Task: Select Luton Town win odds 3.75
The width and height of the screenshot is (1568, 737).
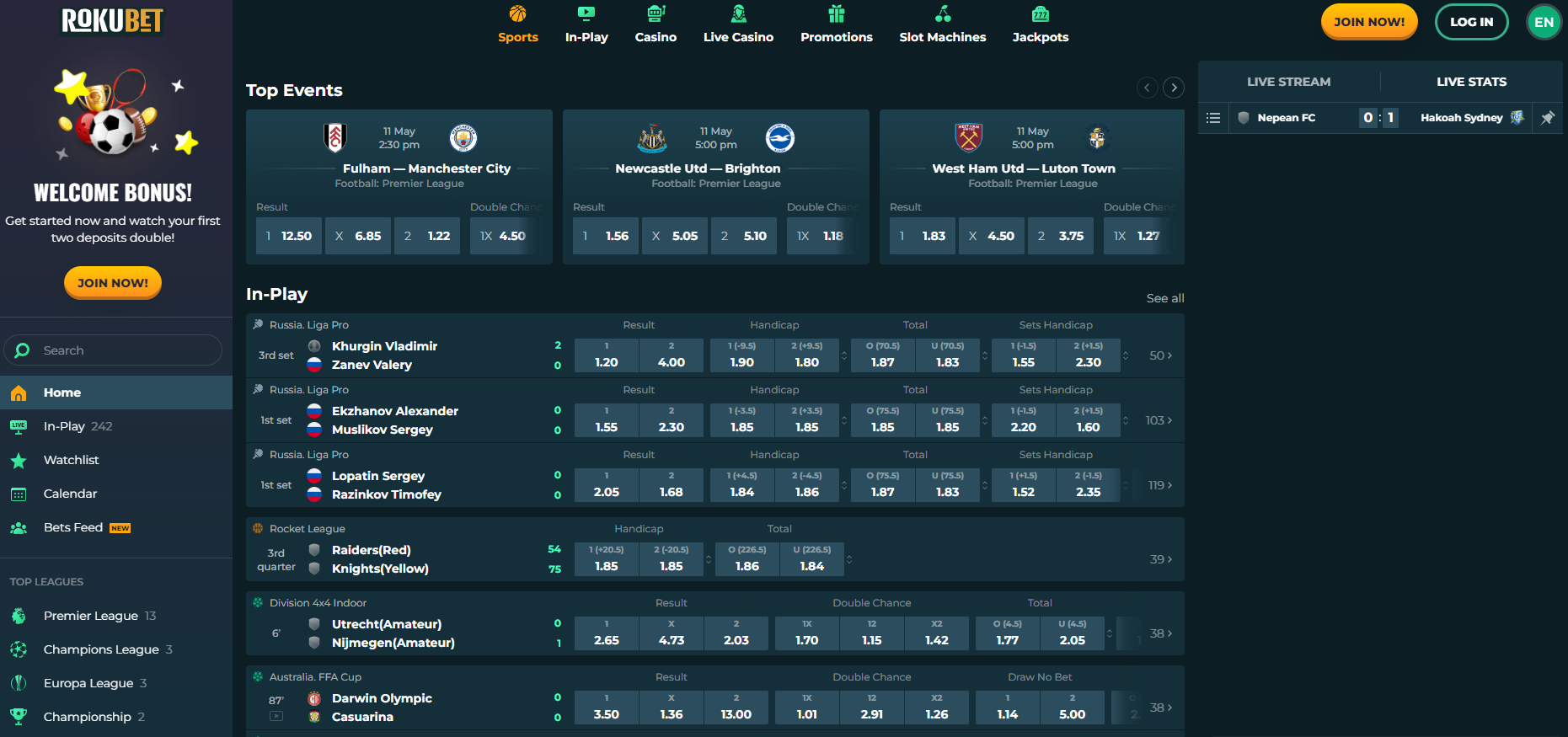Action: [1061, 236]
